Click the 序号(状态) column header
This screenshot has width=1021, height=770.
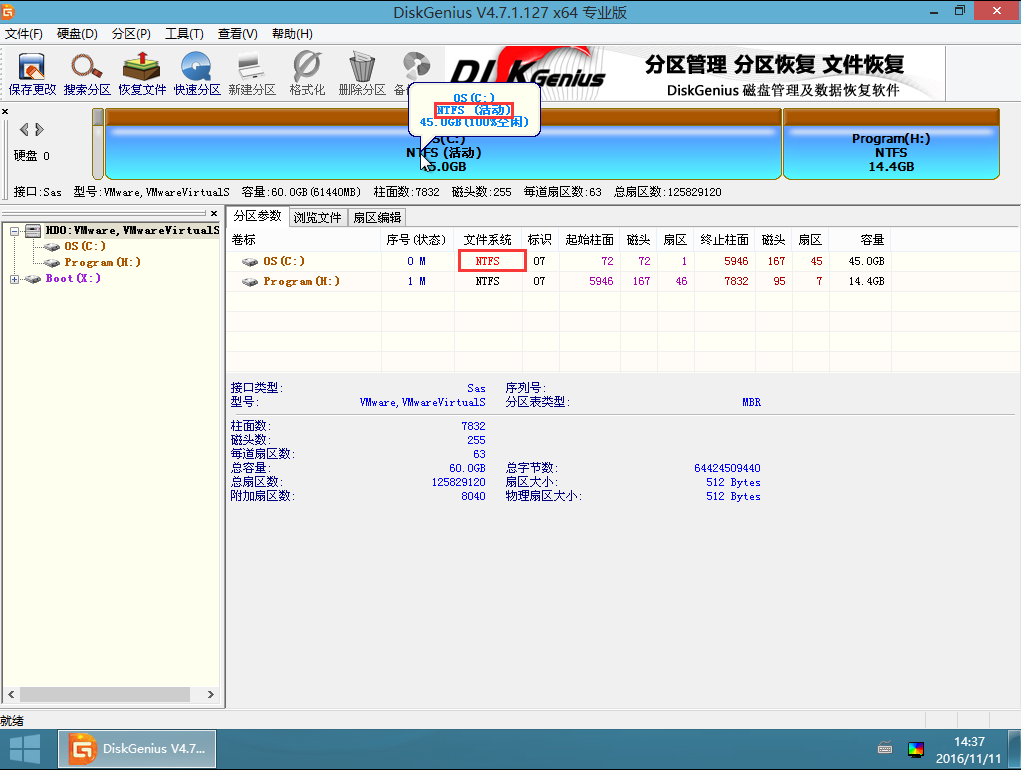click(417, 240)
